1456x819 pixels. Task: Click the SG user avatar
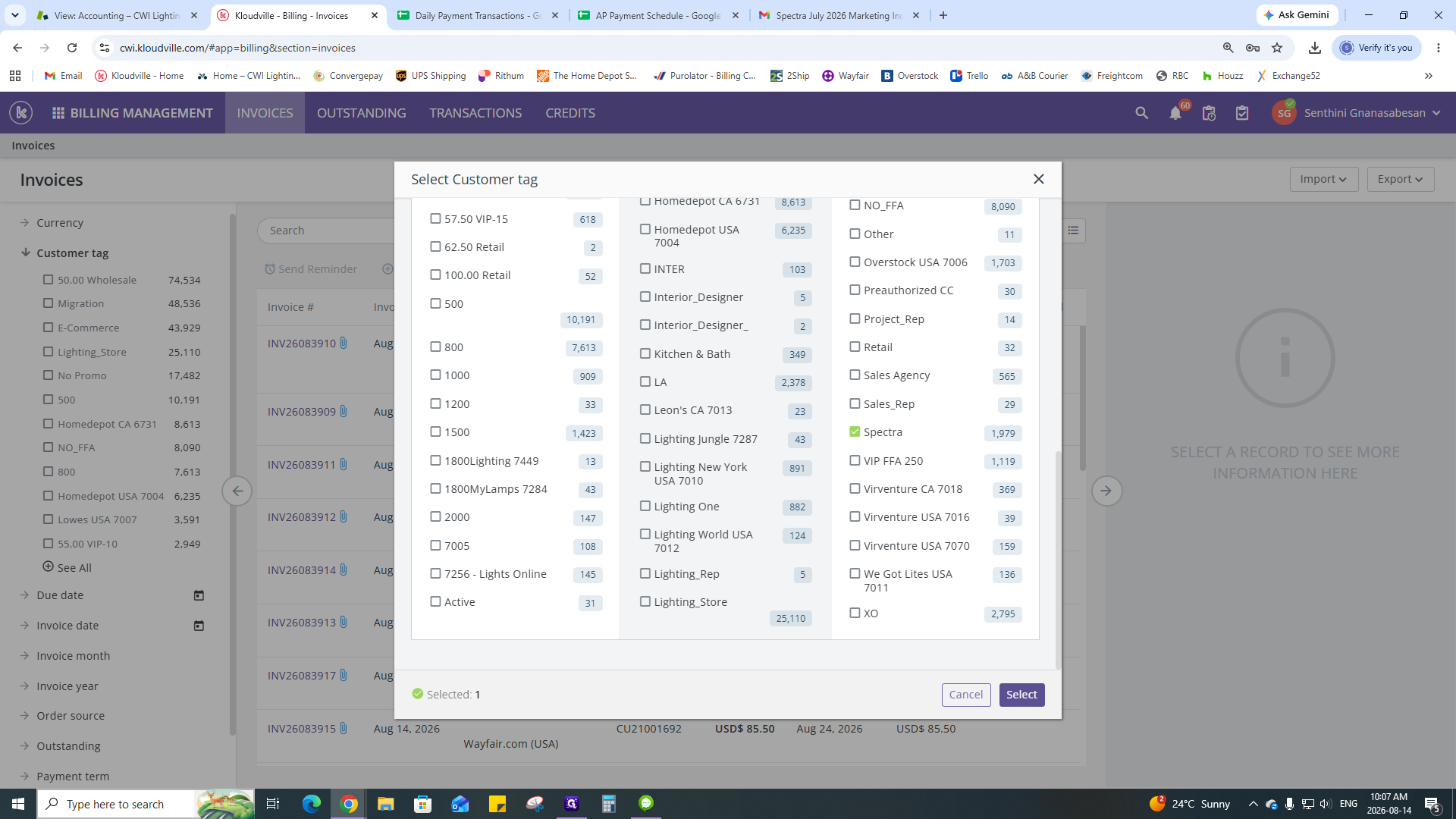1284,113
